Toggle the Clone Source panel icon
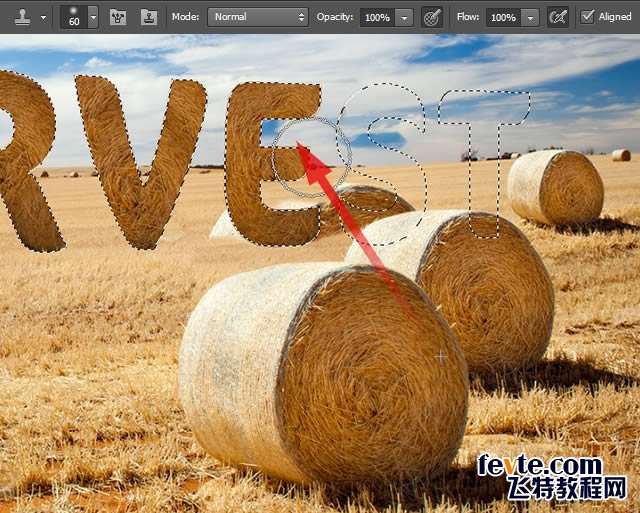 pos(148,17)
